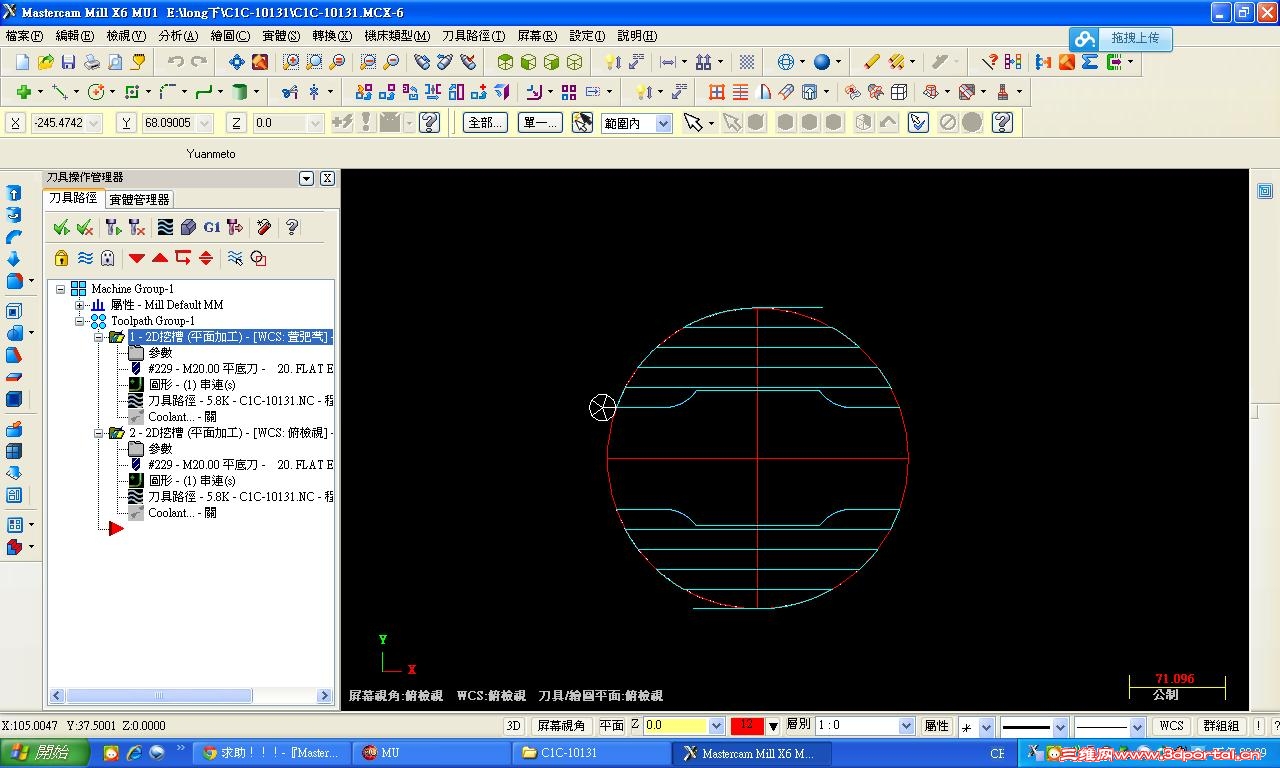Image resolution: width=1280 pixels, height=768 pixels.
Task: Toggle the 3D mode button in status bar
Action: click(x=513, y=726)
